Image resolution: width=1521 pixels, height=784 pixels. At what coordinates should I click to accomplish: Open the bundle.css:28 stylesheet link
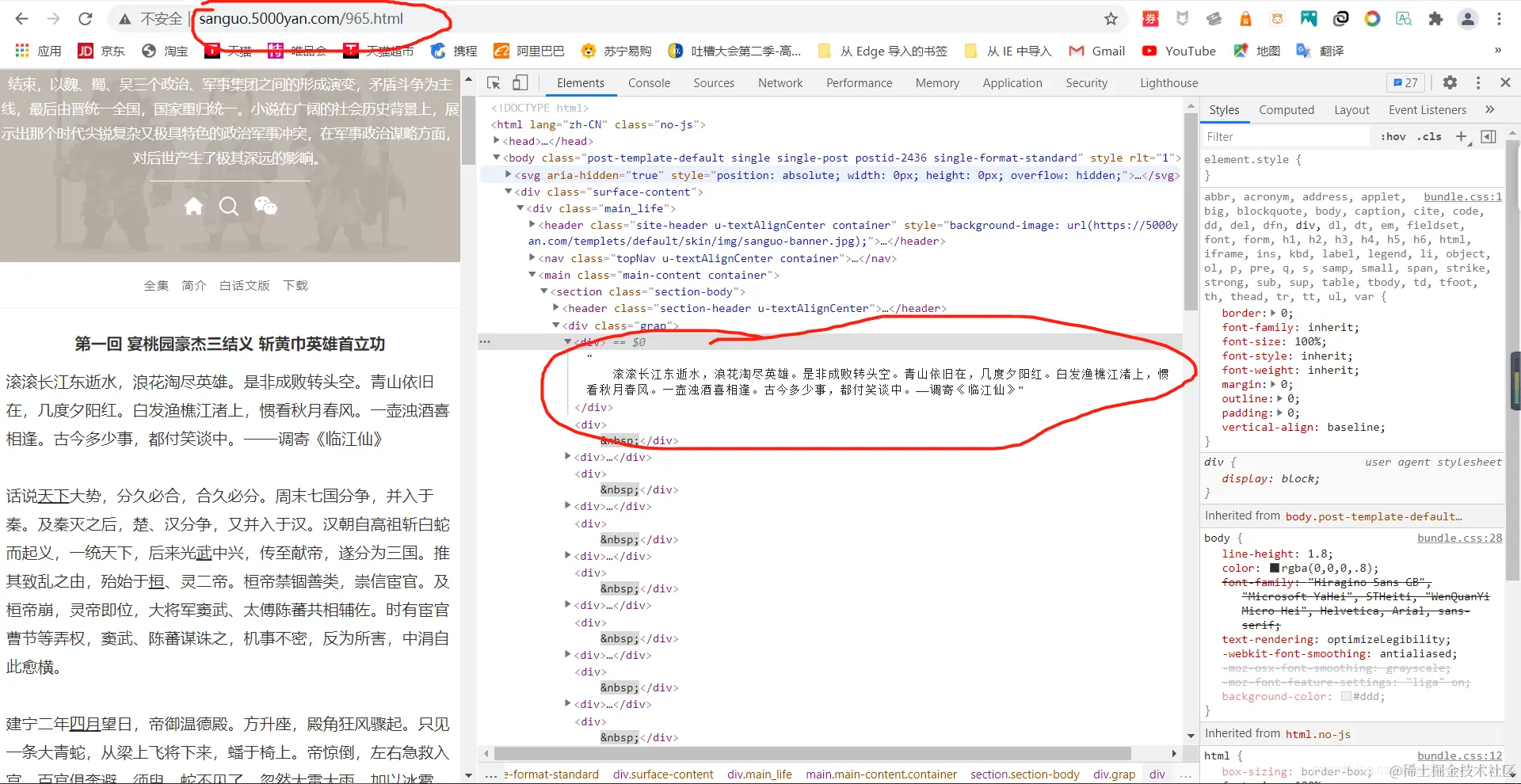point(1458,538)
